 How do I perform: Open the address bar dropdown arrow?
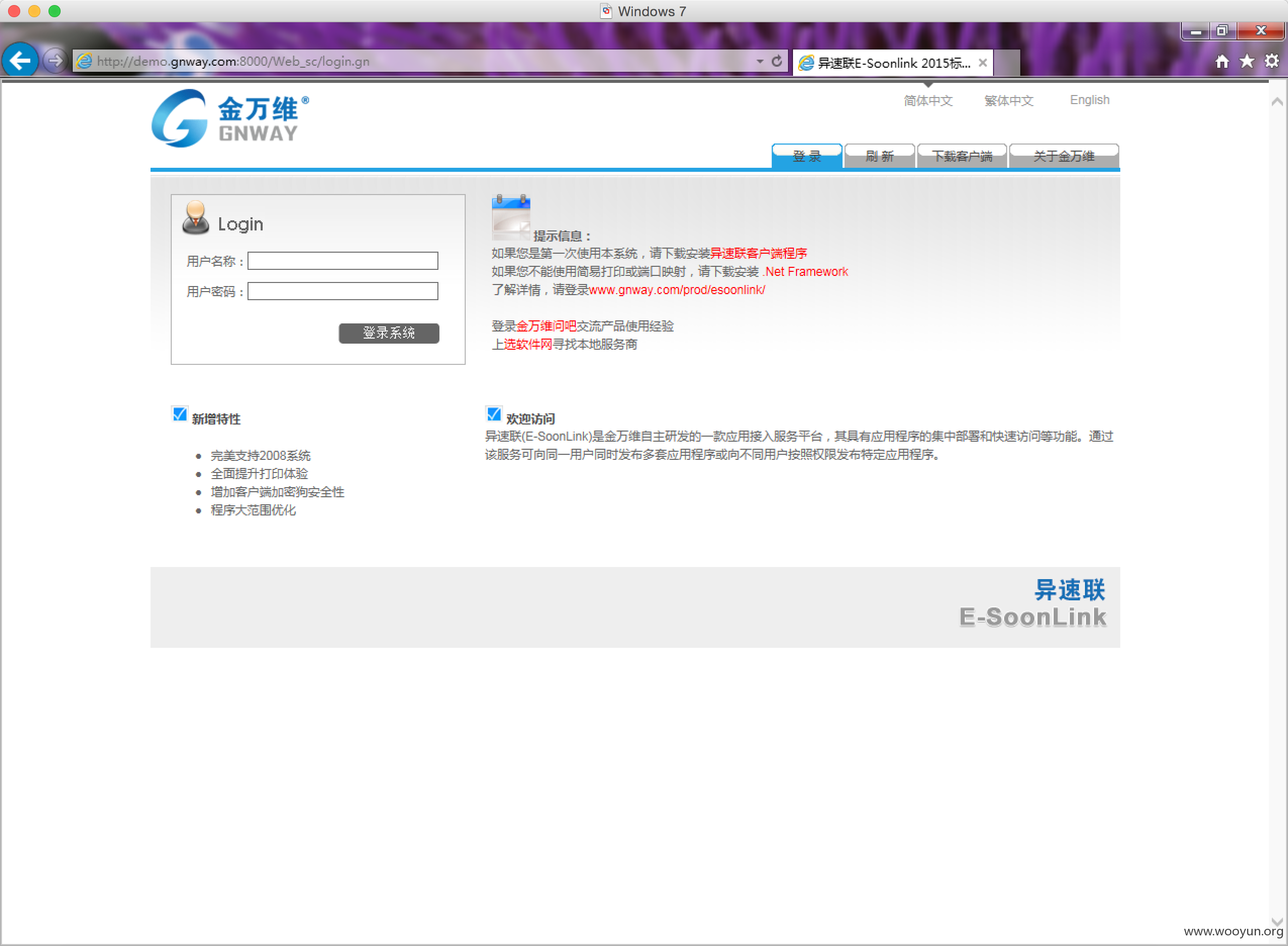pos(760,61)
